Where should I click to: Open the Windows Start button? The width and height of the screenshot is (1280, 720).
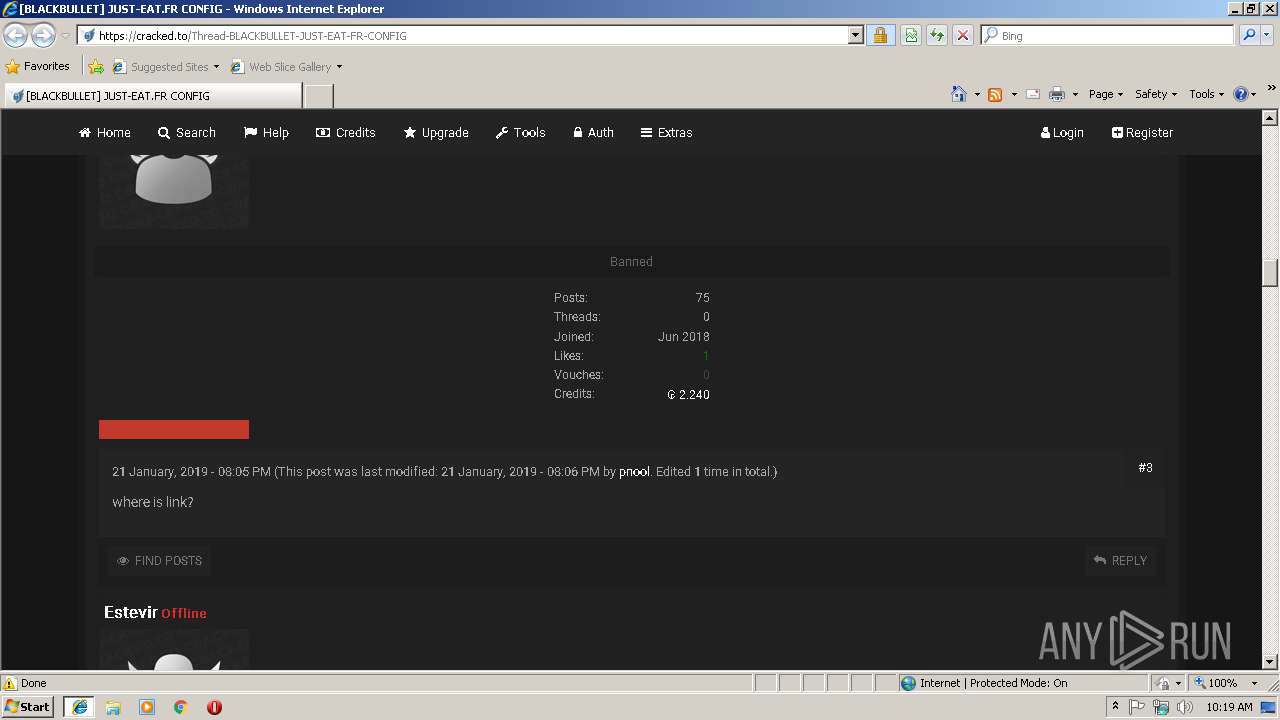[29, 707]
